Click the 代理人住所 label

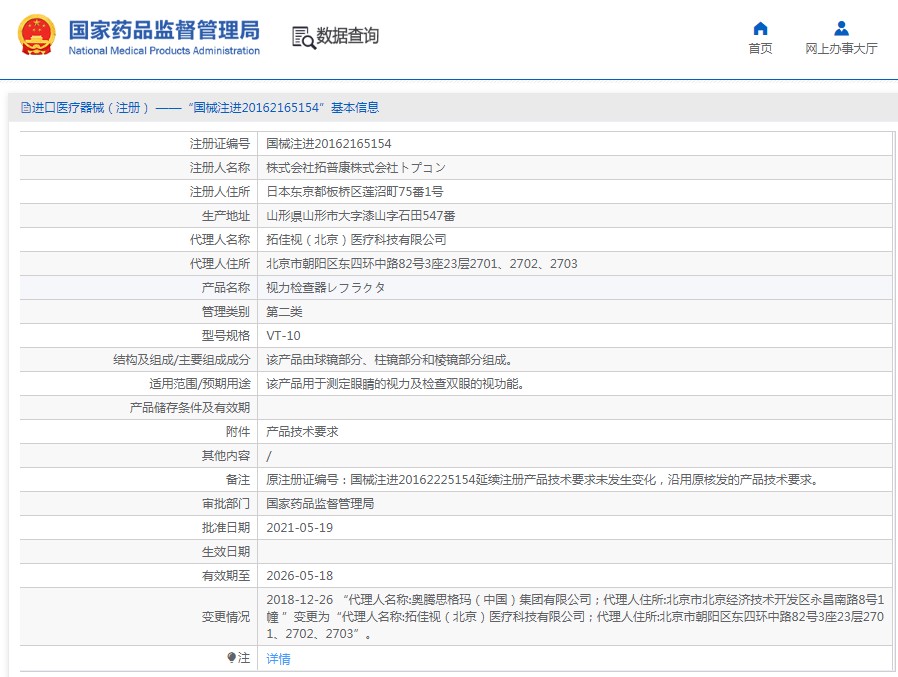(x=220, y=264)
